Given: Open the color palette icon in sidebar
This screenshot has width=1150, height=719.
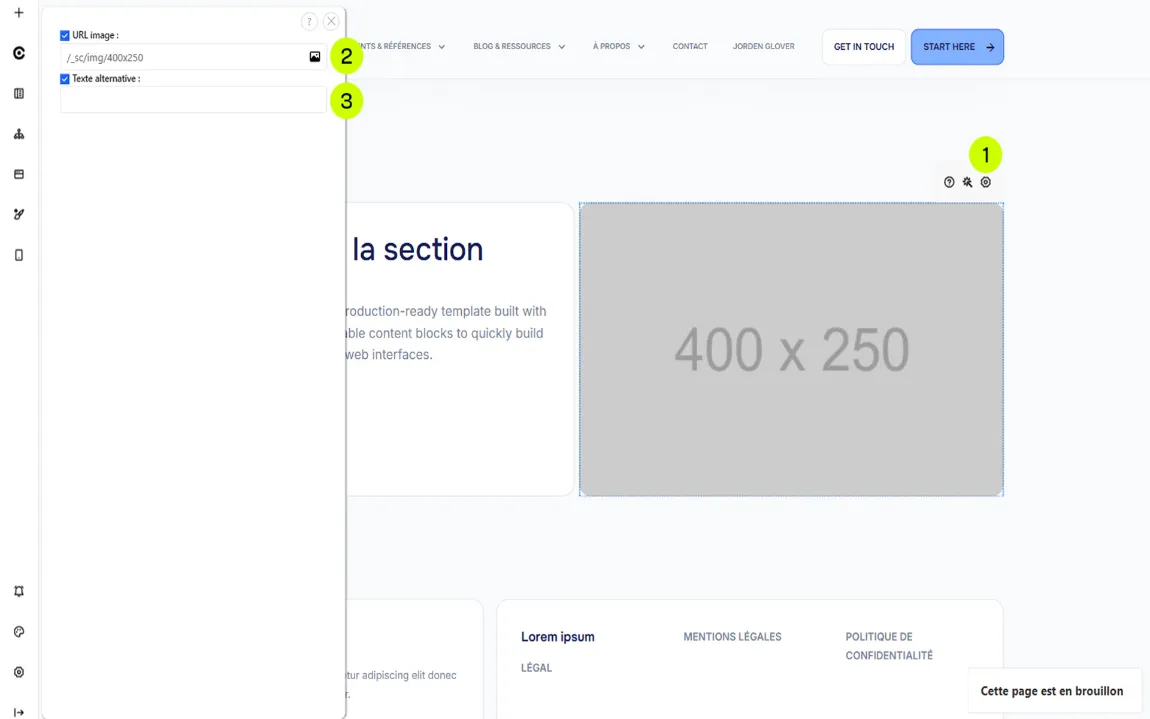Looking at the screenshot, I should click(19, 632).
